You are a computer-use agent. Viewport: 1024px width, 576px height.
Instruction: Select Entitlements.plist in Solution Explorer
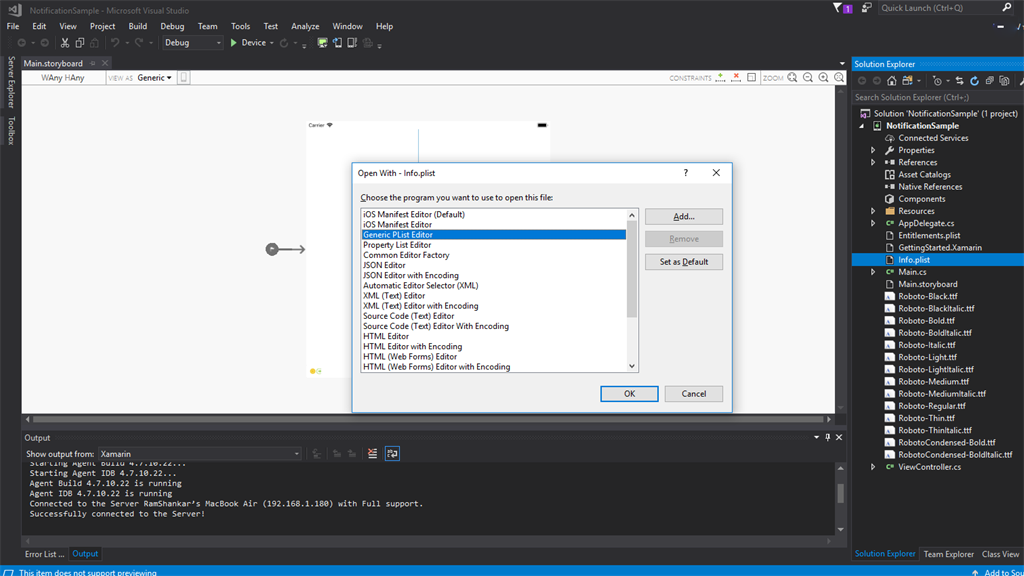pyautogui.click(x=929, y=235)
